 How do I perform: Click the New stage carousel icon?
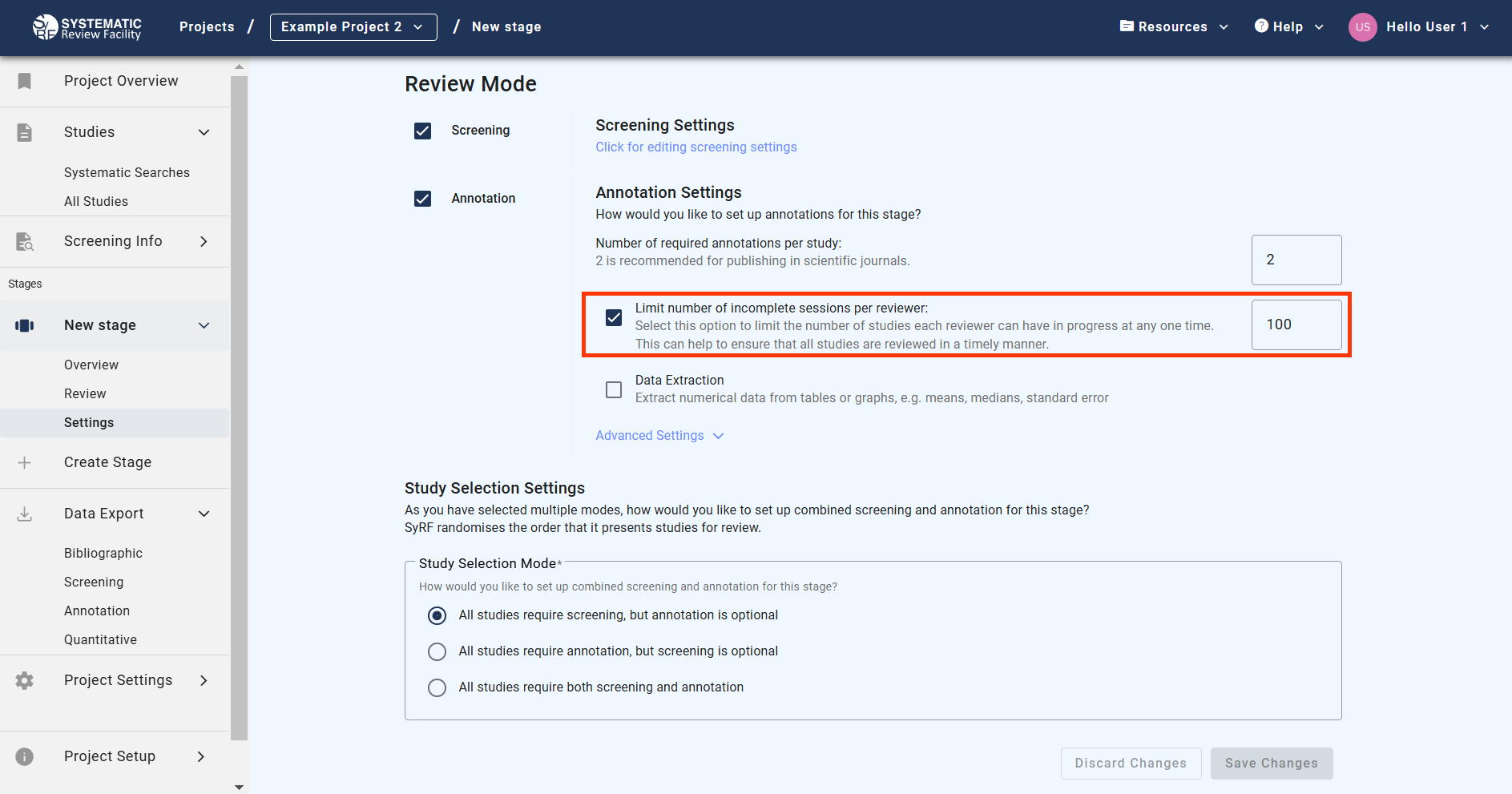tap(25, 325)
